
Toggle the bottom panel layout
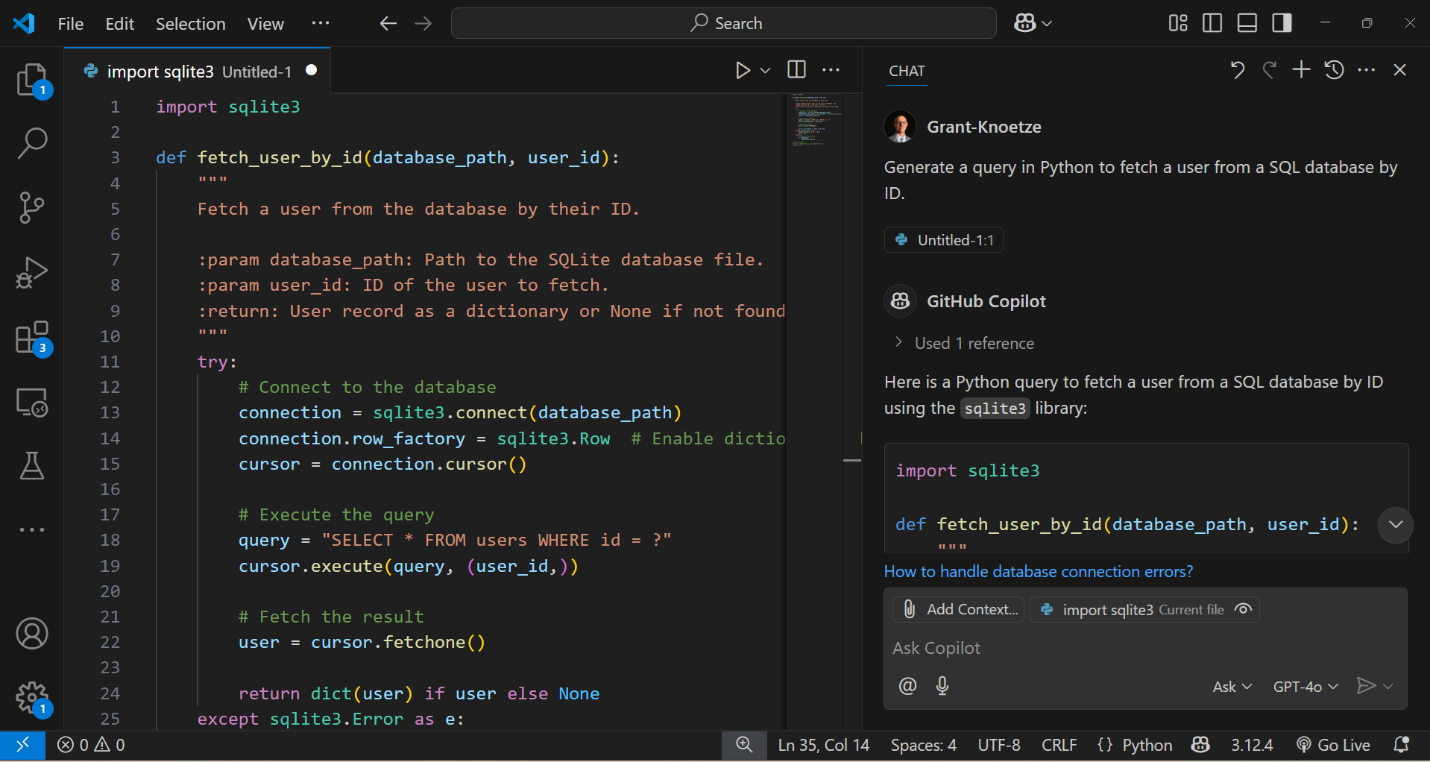[x=1246, y=22]
